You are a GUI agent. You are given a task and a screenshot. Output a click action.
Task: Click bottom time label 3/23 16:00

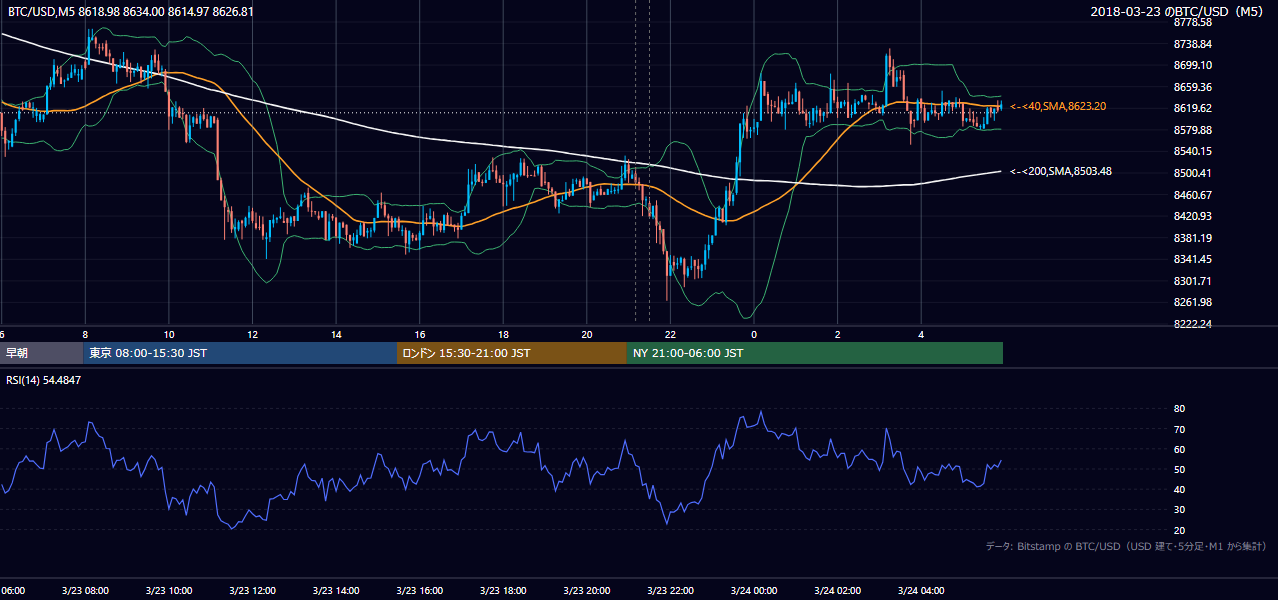[x=419, y=590]
